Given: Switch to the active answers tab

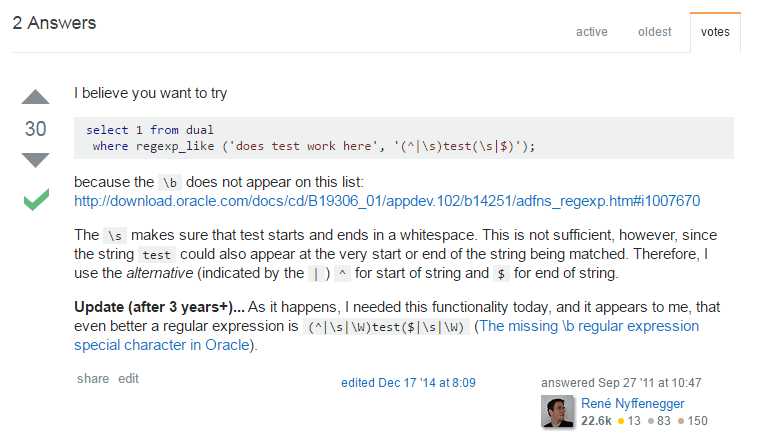Looking at the screenshot, I should click(591, 32).
